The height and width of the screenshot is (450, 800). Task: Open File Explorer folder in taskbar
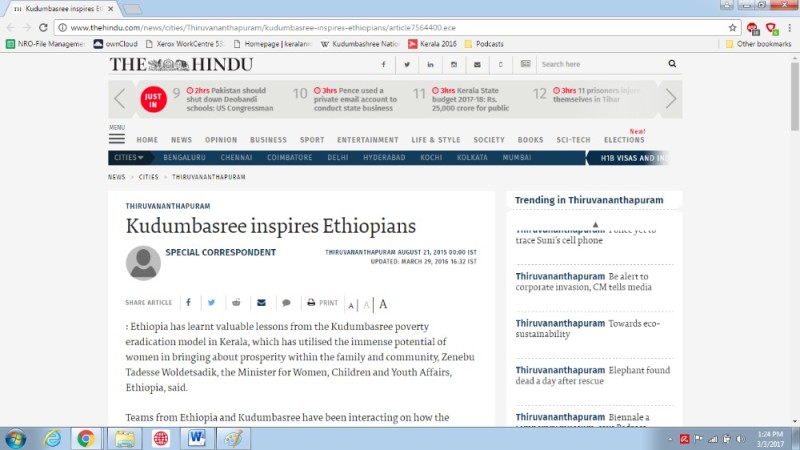pos(124,439)
